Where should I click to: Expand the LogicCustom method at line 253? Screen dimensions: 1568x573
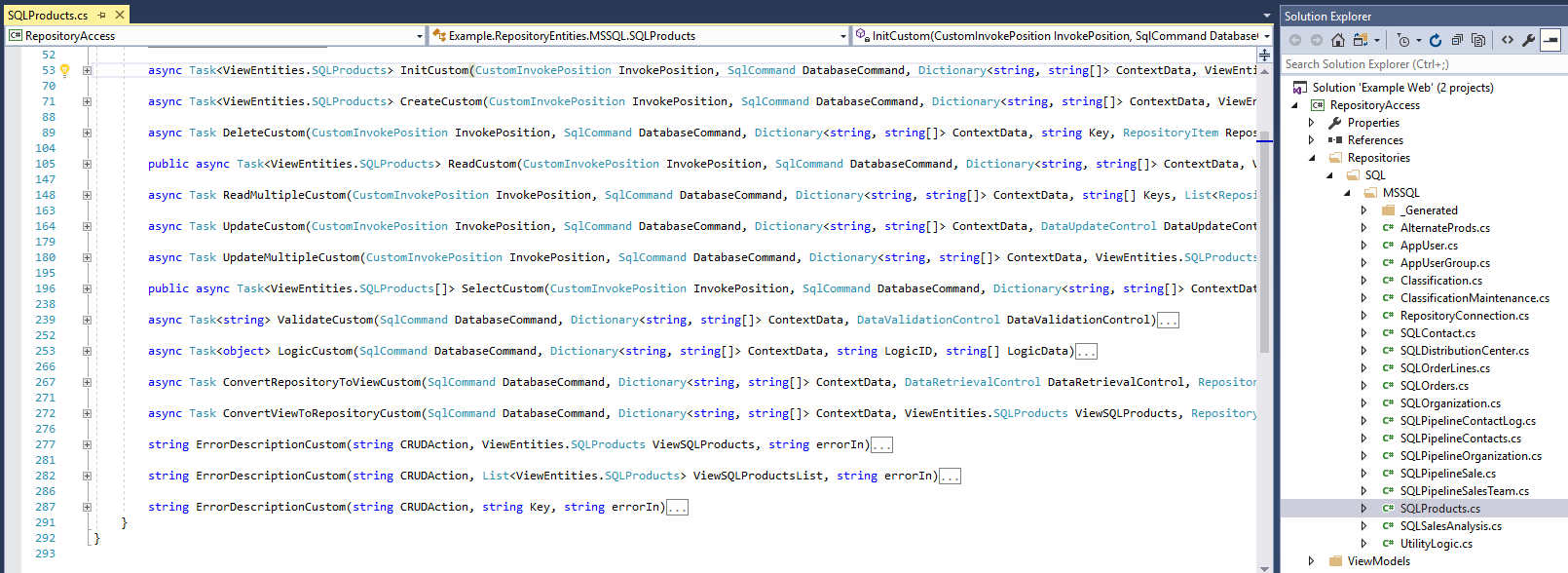tap(87, 351)
